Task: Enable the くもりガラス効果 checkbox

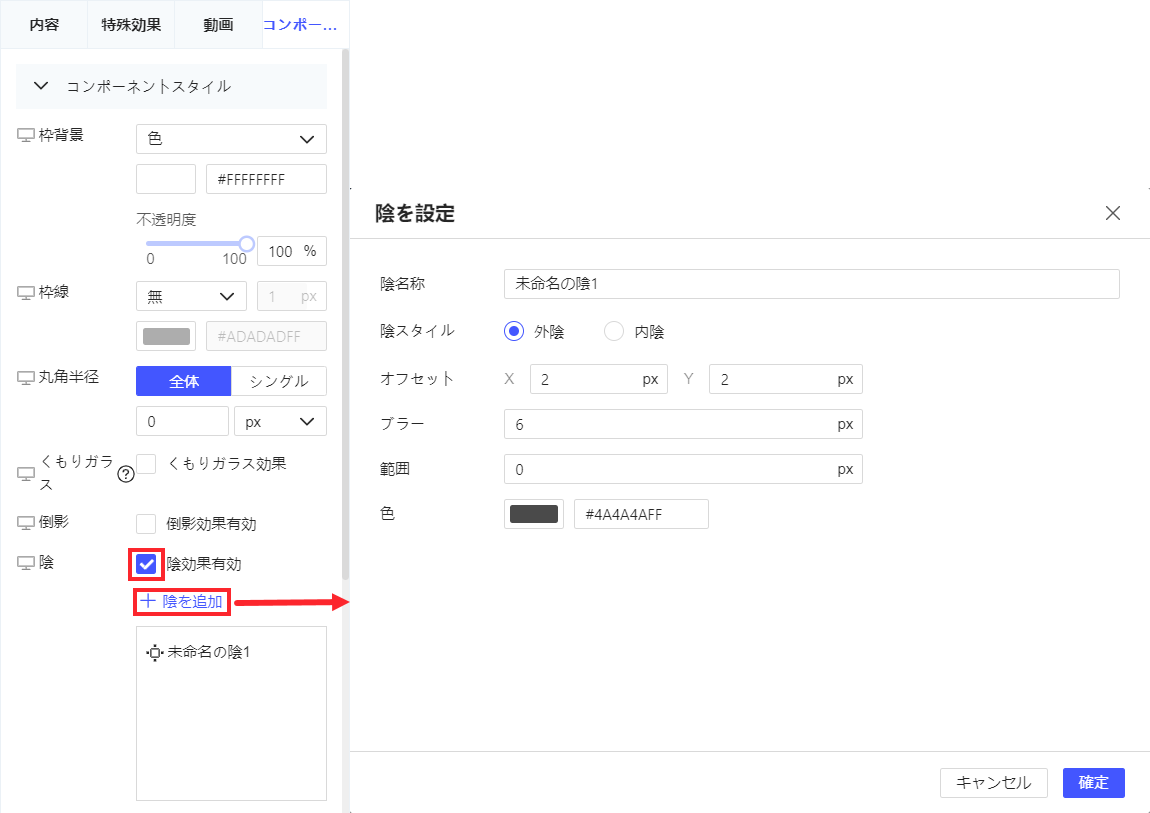Action: pyautogui.click(x=146, y=464)
